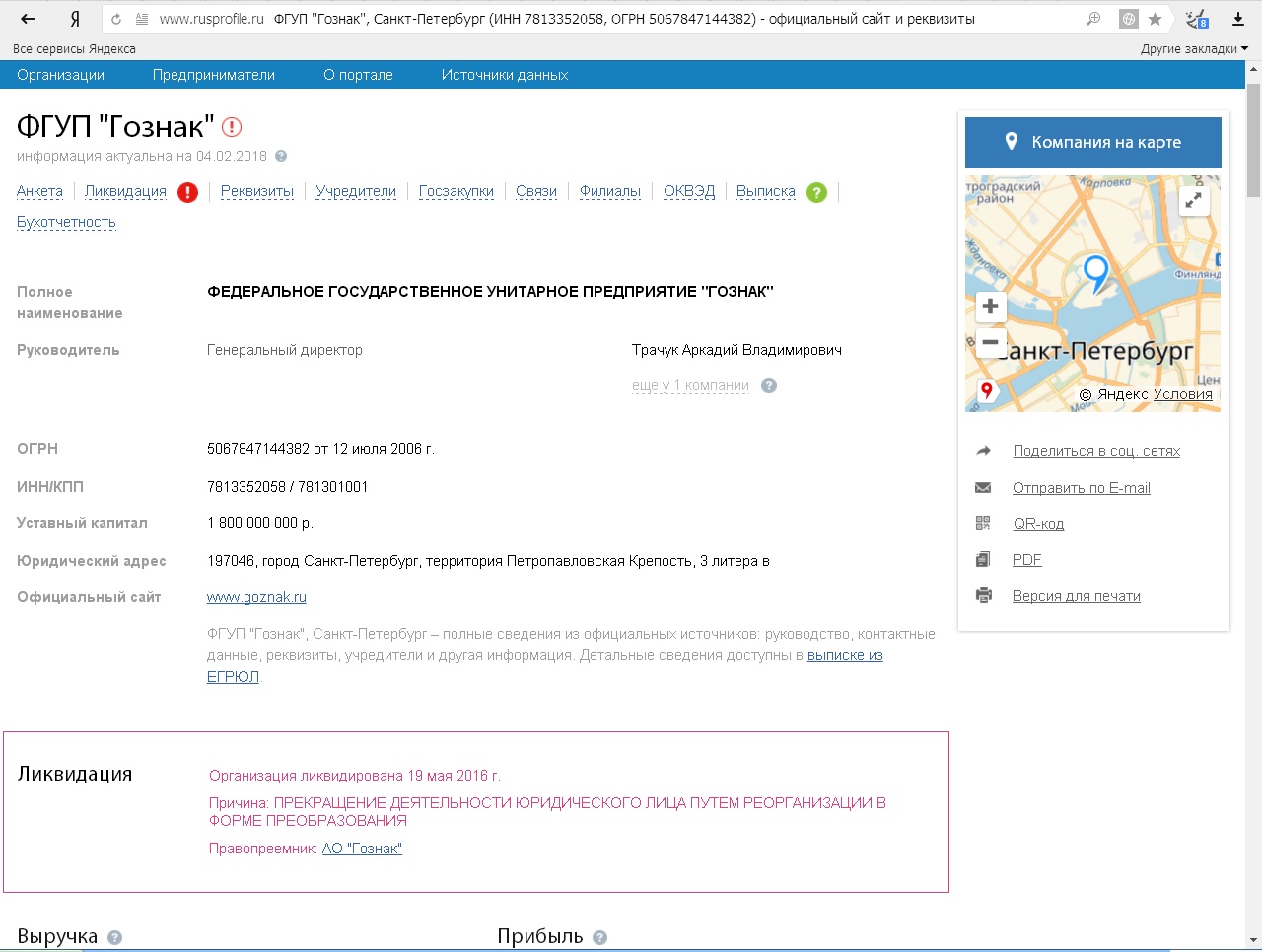Open 'Другие закладки' bookmarks dropdown
Screen dimensions: 1262x952
(1194, 49)
